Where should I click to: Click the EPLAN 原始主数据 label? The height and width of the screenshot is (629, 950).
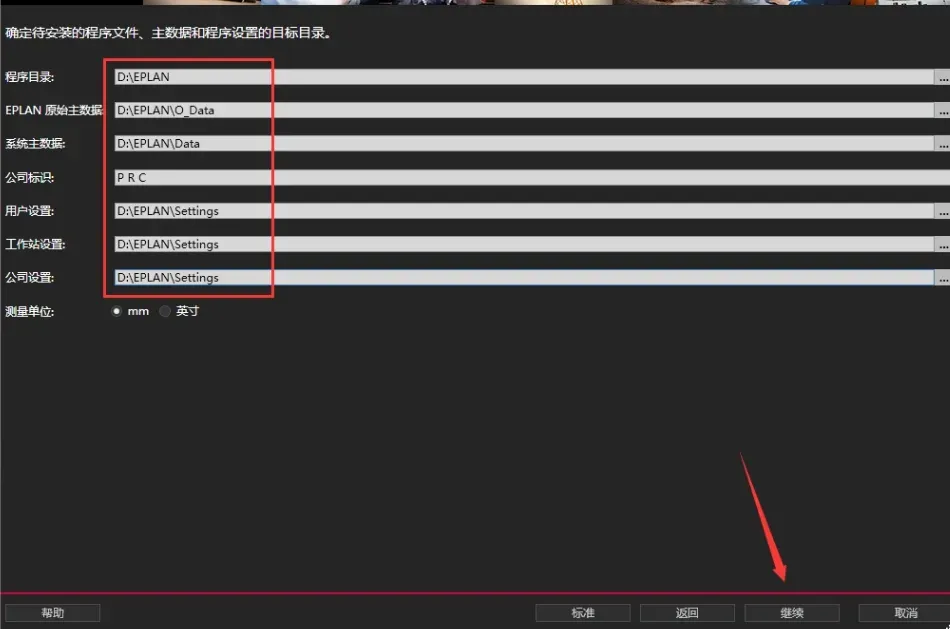[54, 110]
